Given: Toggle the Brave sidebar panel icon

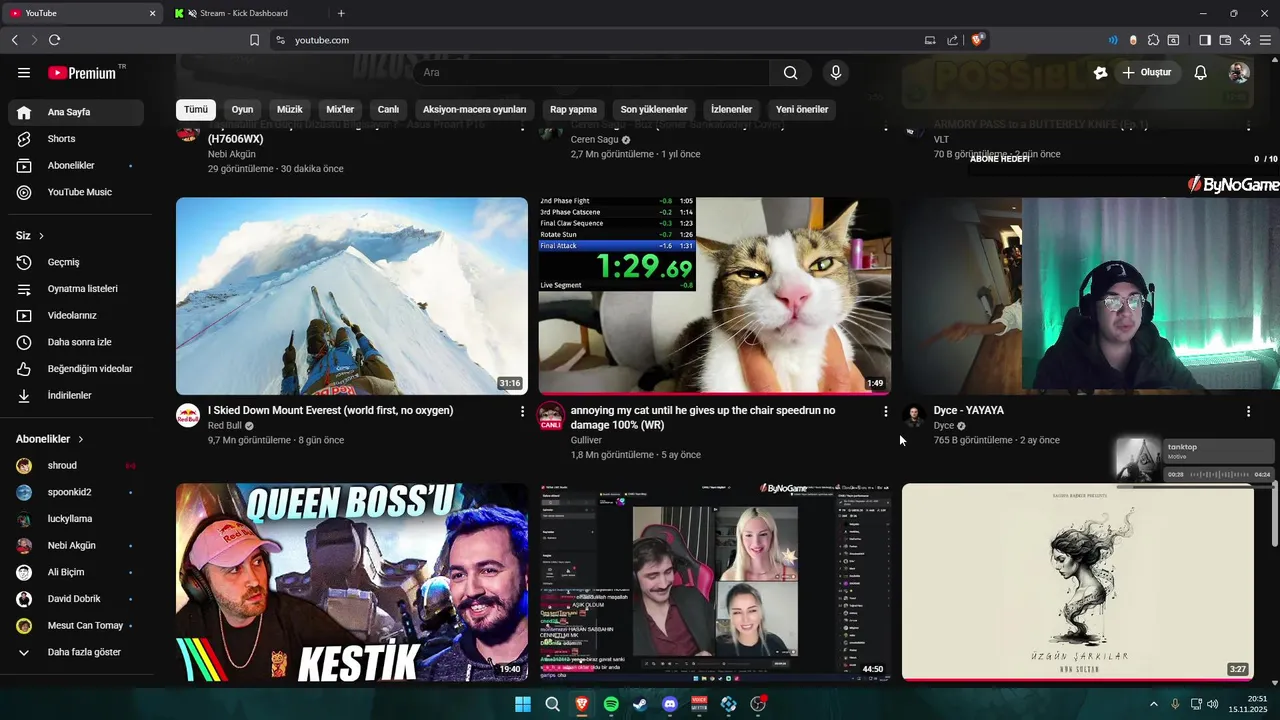Looking at the screenshot, I should tap(1205, 40).
